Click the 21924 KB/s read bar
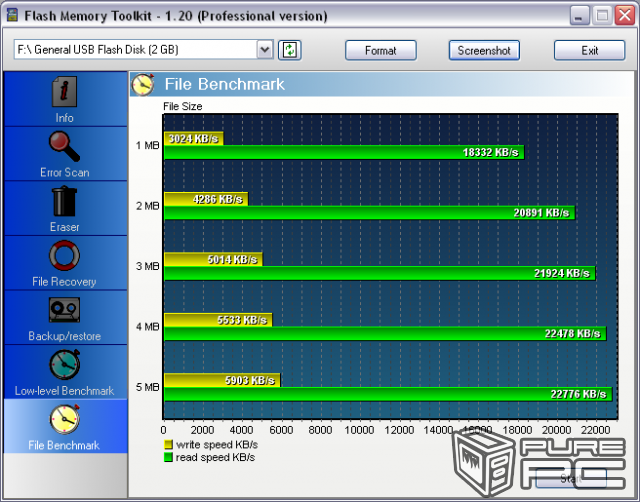Image resolution: width=640 pixels, height=502 pixels. [x=380, y=273]
